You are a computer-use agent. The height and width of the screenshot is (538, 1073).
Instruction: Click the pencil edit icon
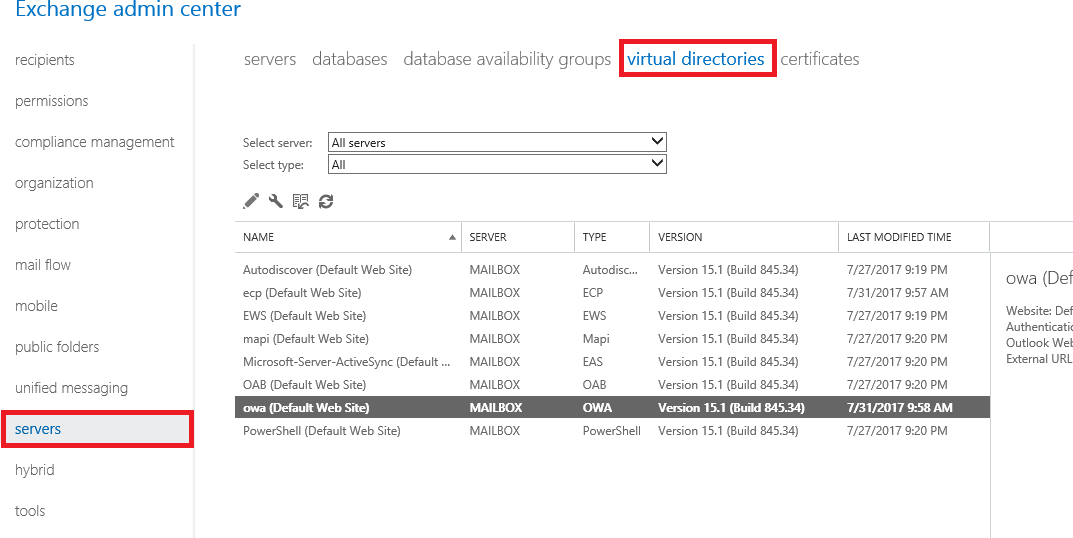click(x=251, y=201)
